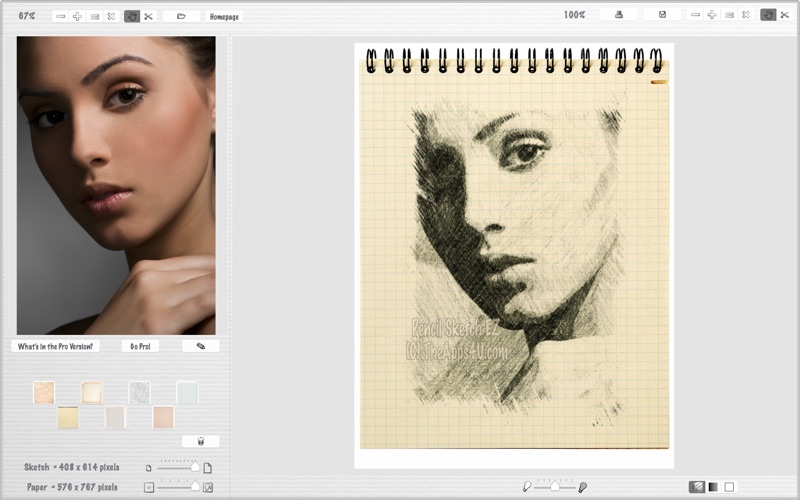Zoom out the sketch view with minus icon
The width and height of the screenshot is (800, 500).
coord(695,15)
